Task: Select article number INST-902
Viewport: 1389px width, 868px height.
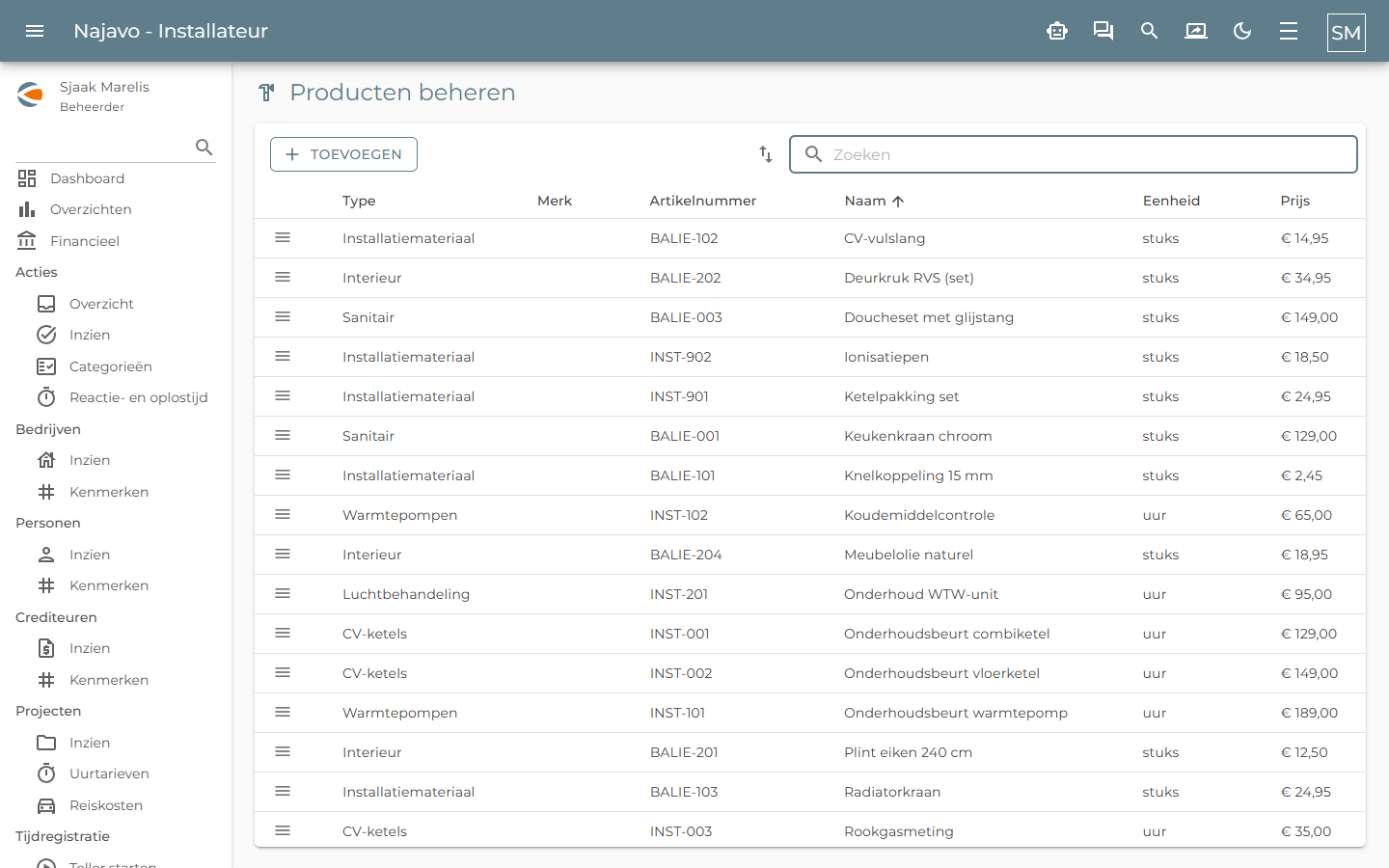Action: tap(681, 357)
